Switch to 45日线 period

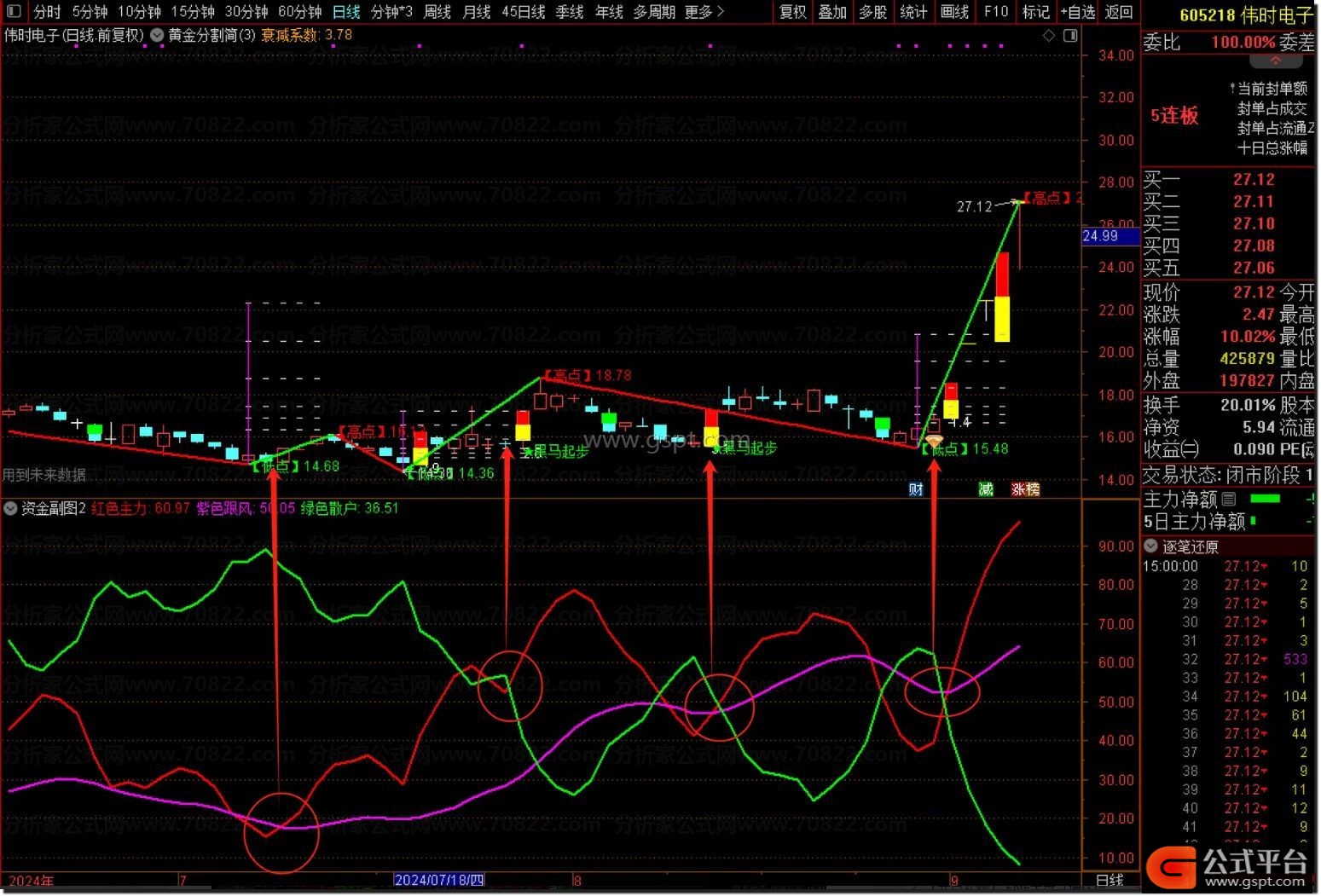pyautogui.click(x=524, y=12)
